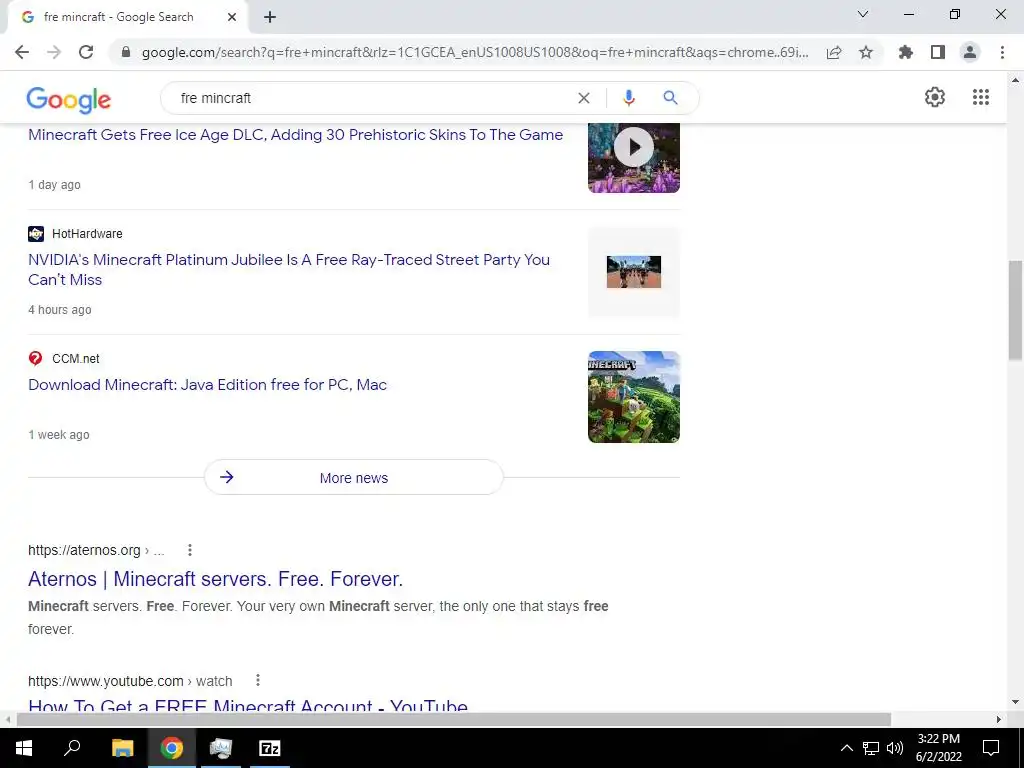
Task: Reload the current page
Action: [86, 52]
